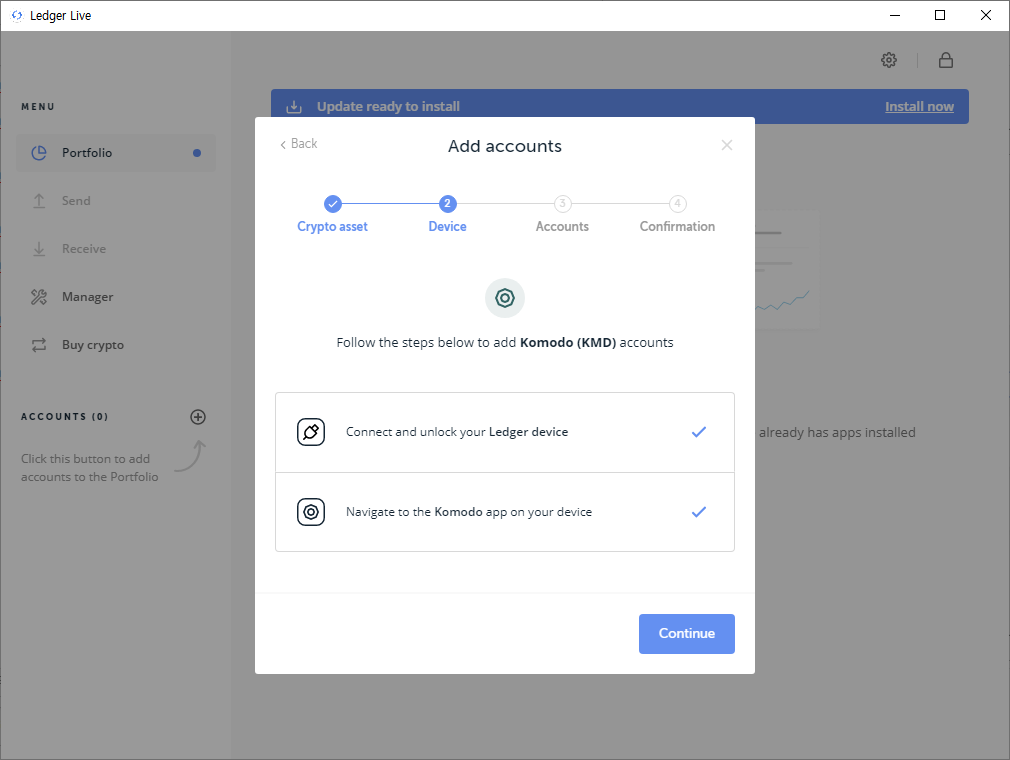Screen dimensions: 1010x760
Task: Select step 4 Confirmation circle
Action: pyautogui.click(x=678, y=204)
